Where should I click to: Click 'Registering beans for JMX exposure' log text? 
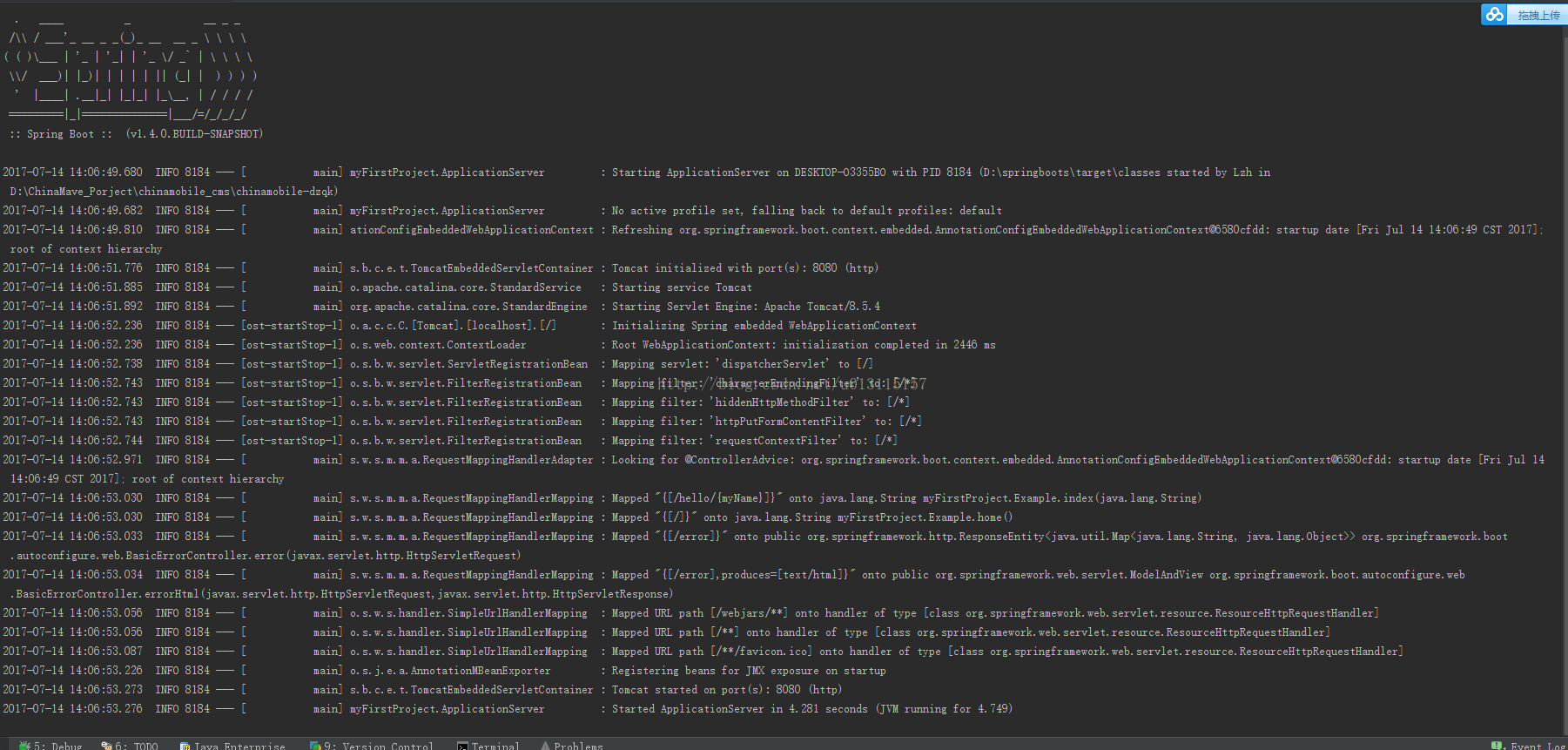(749, 671)
